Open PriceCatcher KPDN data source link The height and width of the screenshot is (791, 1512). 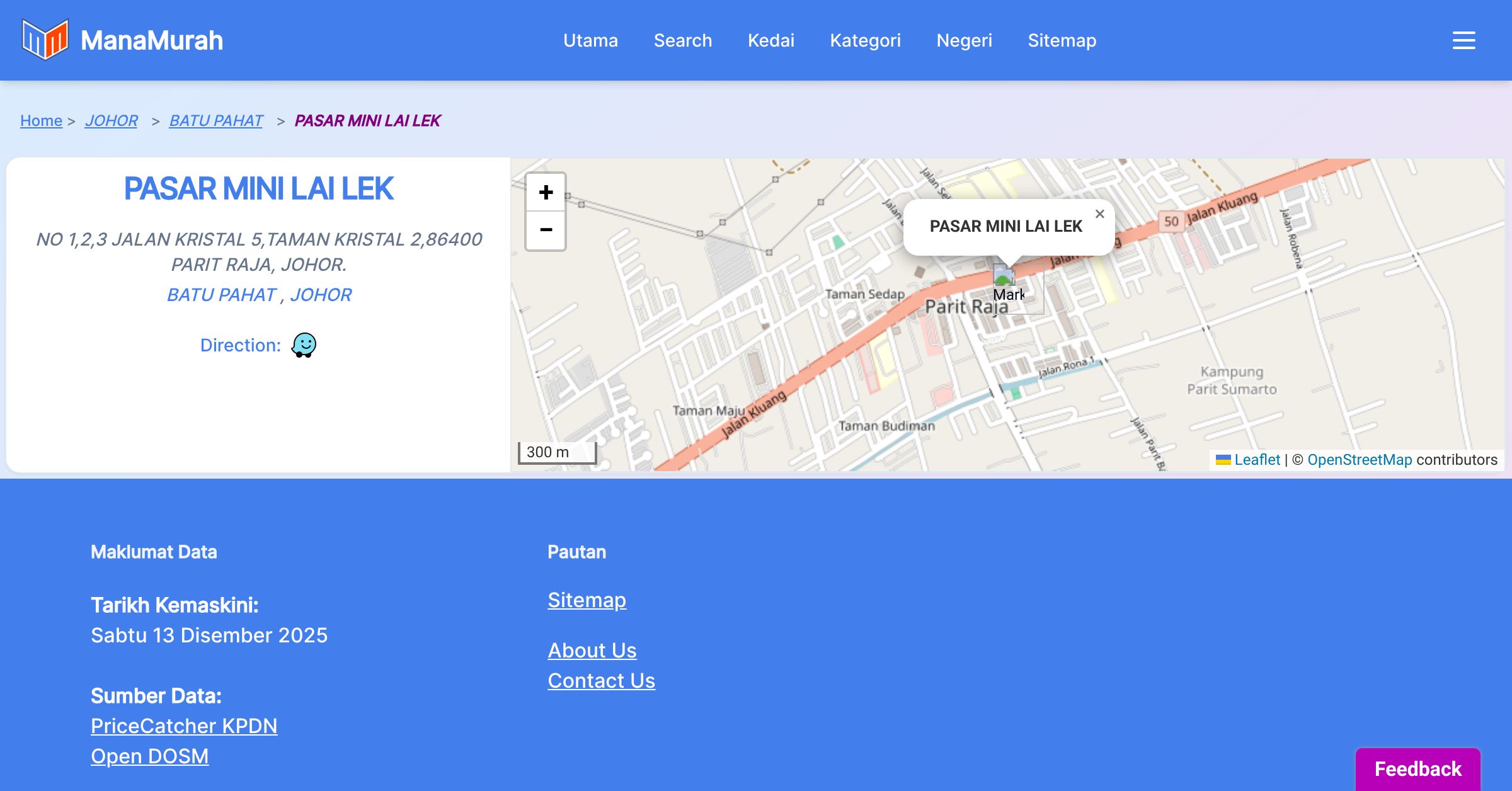[184, 726]
